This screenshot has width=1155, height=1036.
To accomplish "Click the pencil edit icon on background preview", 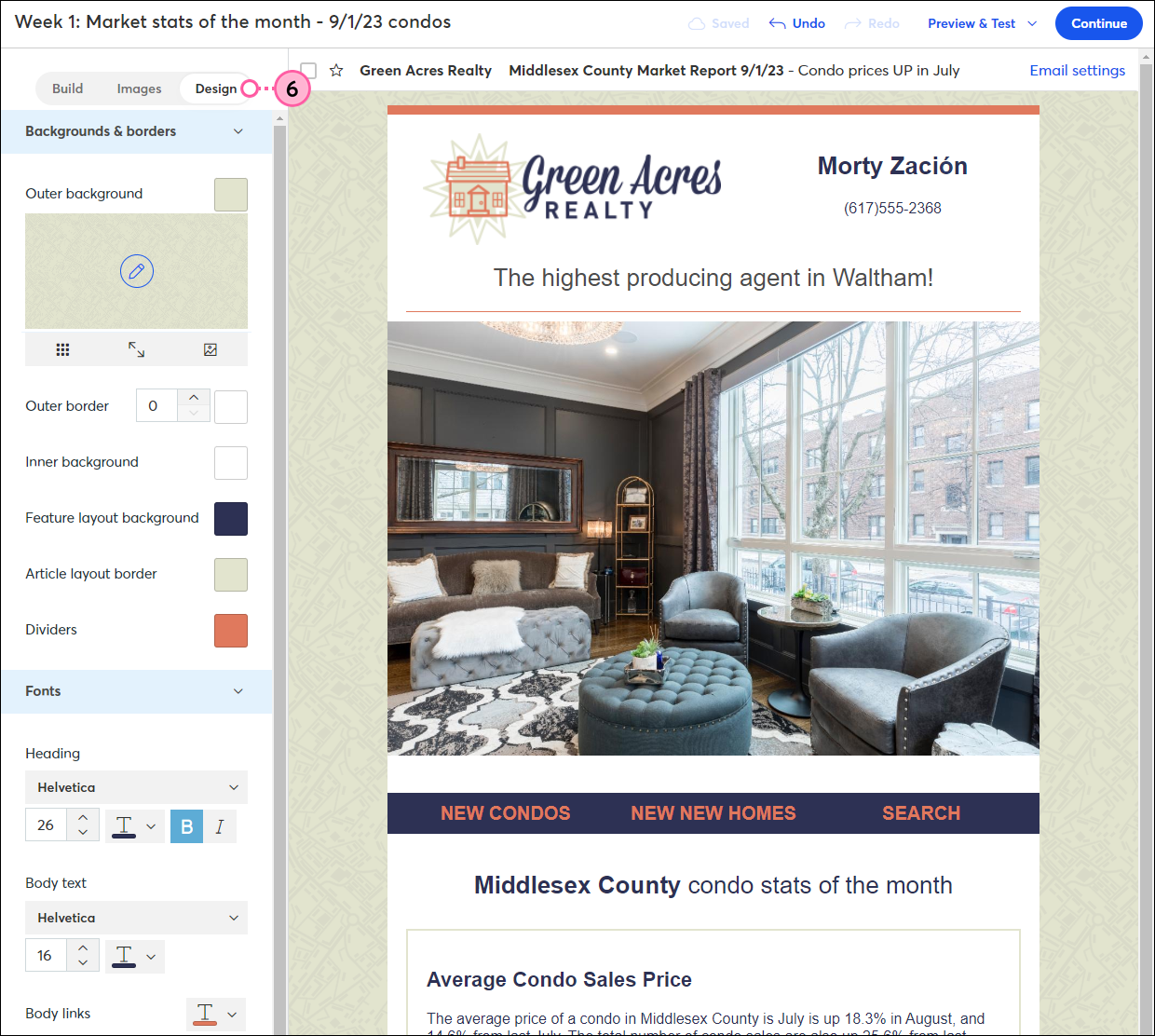I will (137, 271).
